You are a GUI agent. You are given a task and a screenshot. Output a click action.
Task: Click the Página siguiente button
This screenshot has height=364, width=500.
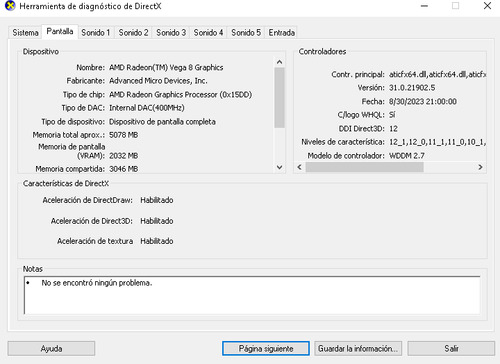pyautogui.click(x=266, y=349)
